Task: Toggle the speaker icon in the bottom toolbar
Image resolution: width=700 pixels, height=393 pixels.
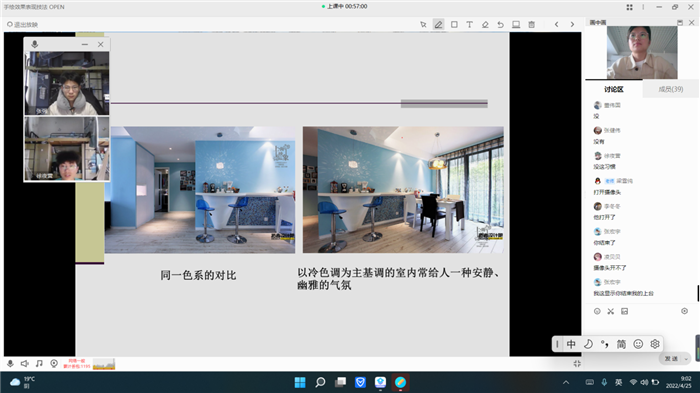Action: (x=25, y=364)
